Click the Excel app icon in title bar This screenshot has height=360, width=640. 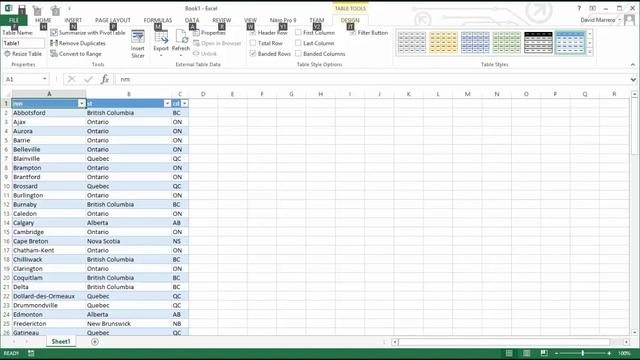[x=8, y=8]
